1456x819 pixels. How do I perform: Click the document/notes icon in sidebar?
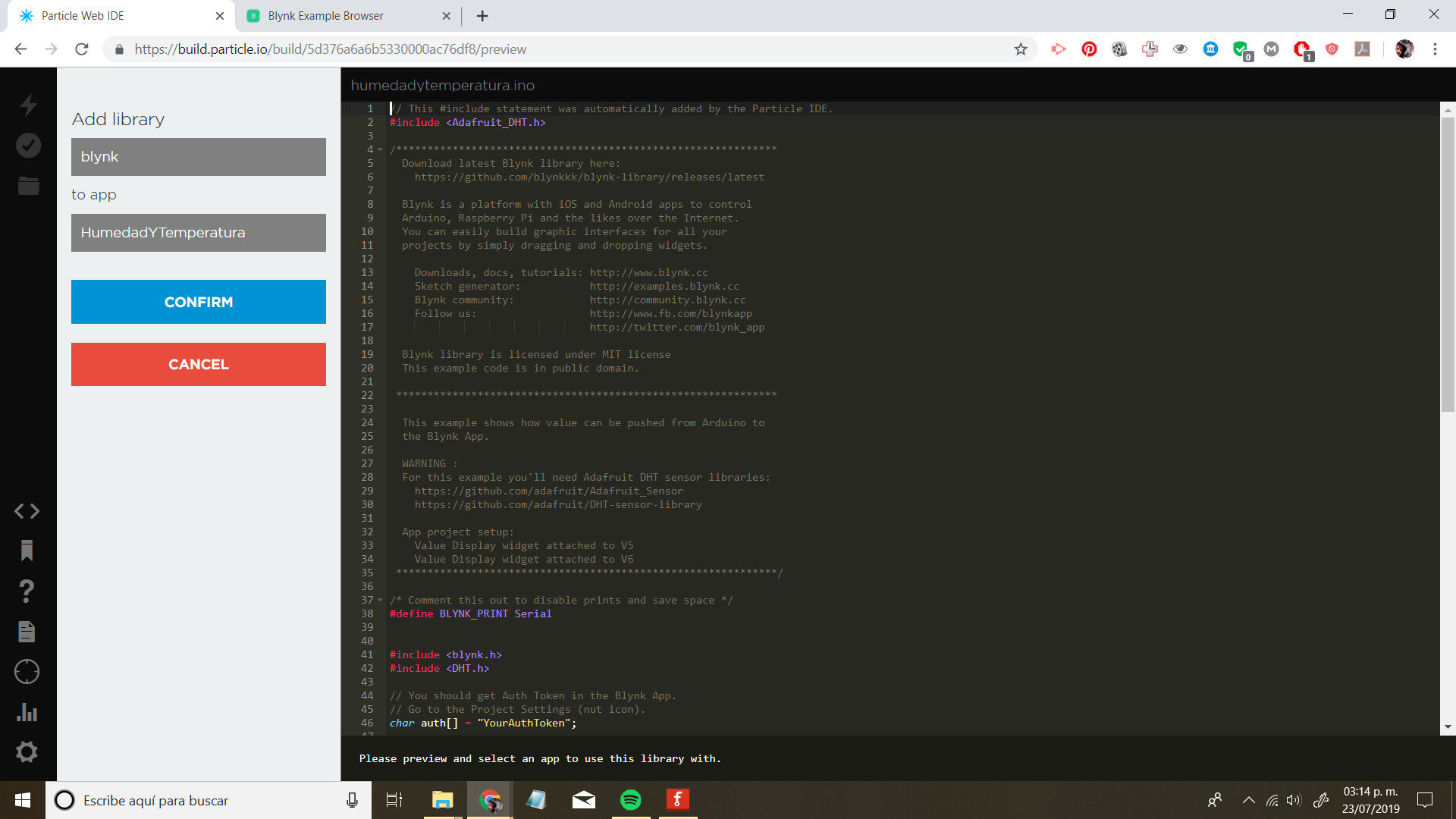tap(26, 631)
